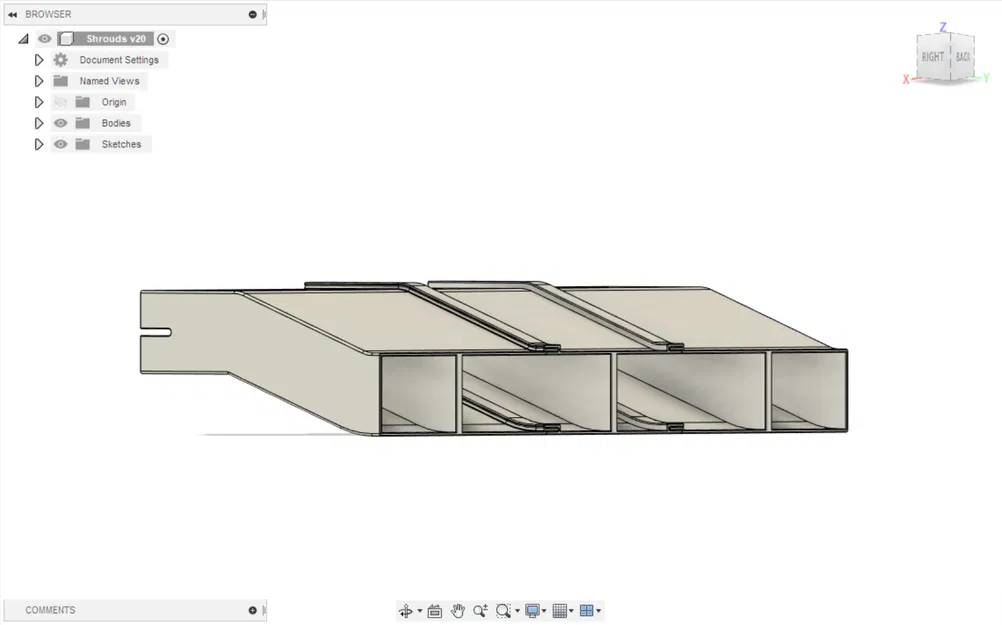
Task: Click the Viewports icon
Action: [x=587, y=610]
